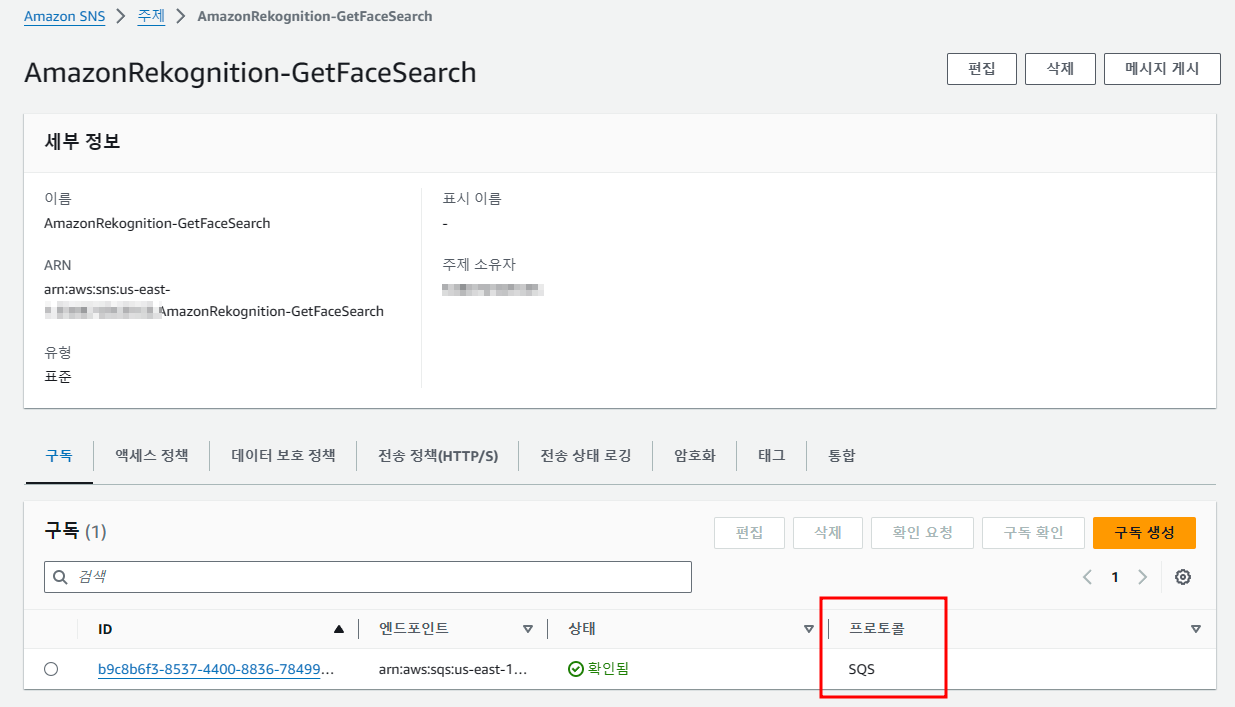1235x707 pixels.
Task: Select the b9c8b6f3 subscription radio button
Action: (x=51, y=669)
